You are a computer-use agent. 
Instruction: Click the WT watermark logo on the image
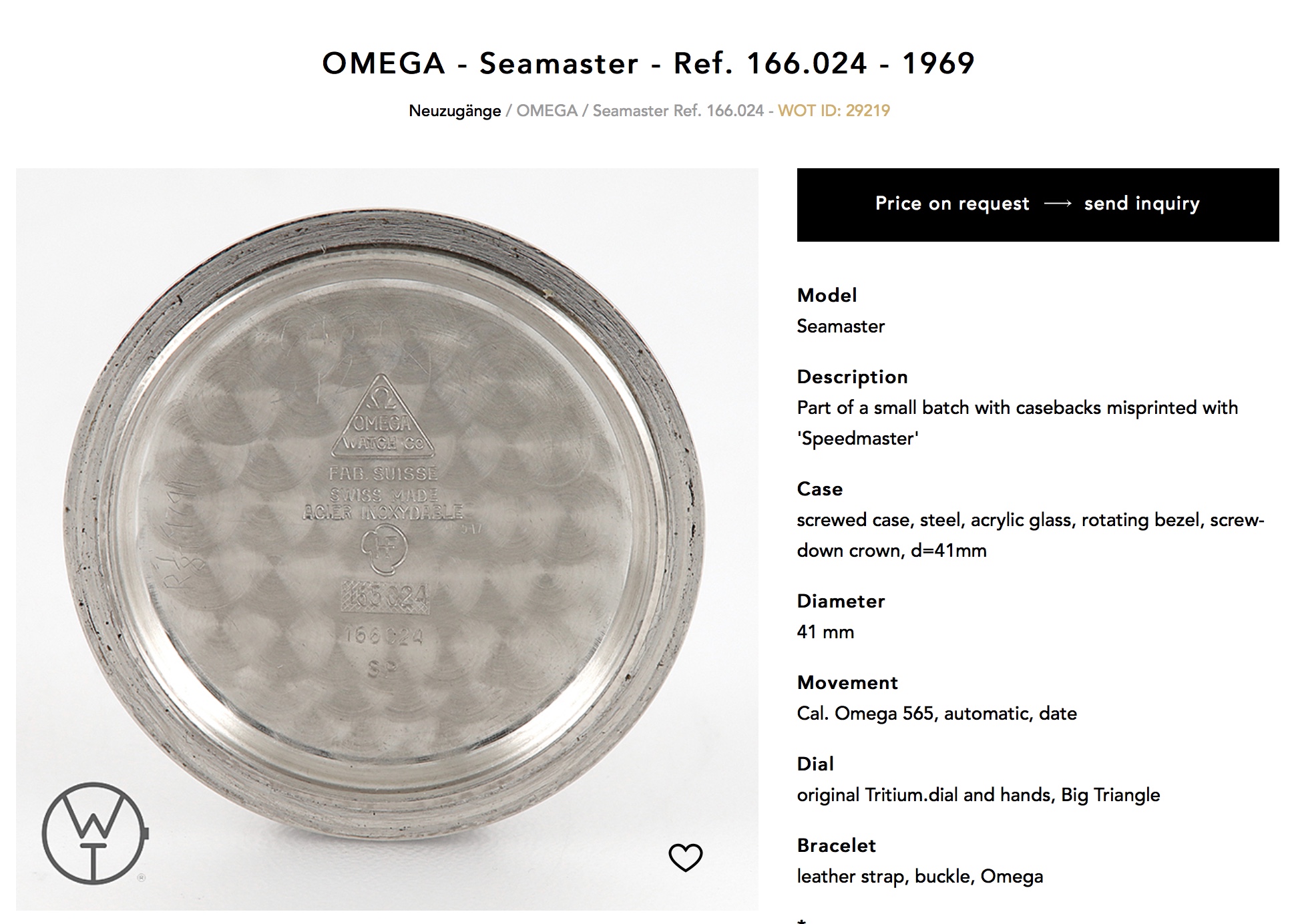tap(94, 833)
